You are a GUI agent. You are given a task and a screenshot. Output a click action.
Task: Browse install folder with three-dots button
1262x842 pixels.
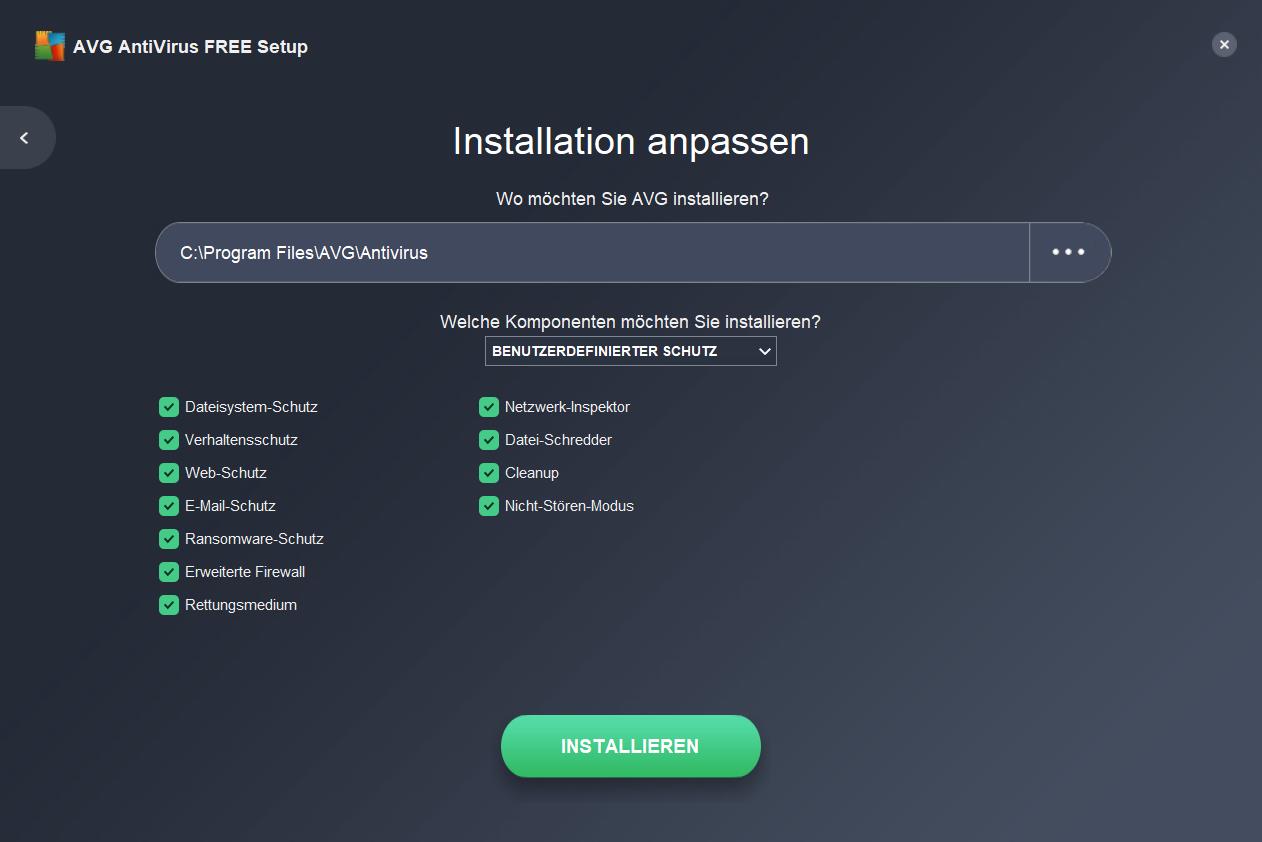pyautogui.click(x=1069, y=252)
